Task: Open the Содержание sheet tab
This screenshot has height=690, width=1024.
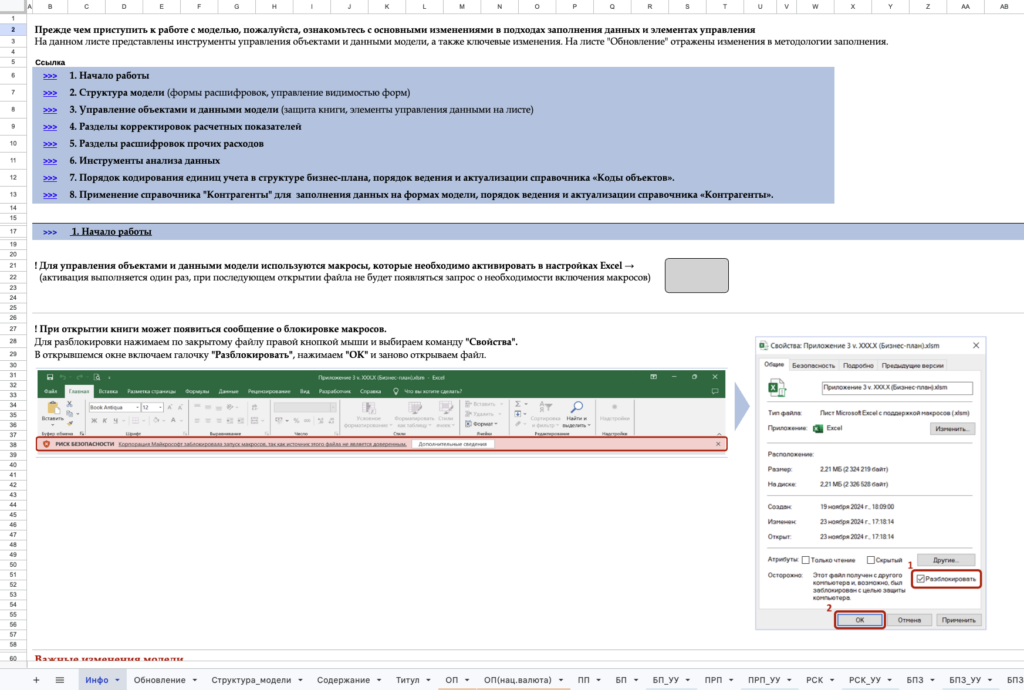Action: (x=342, y=680)
